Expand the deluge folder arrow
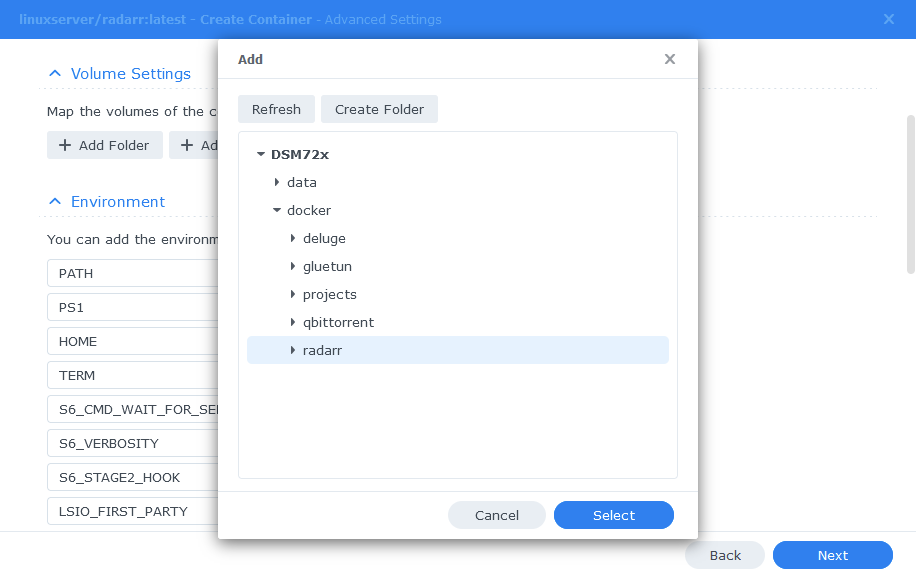Screen dimensions: 916x578 point(293,238)
